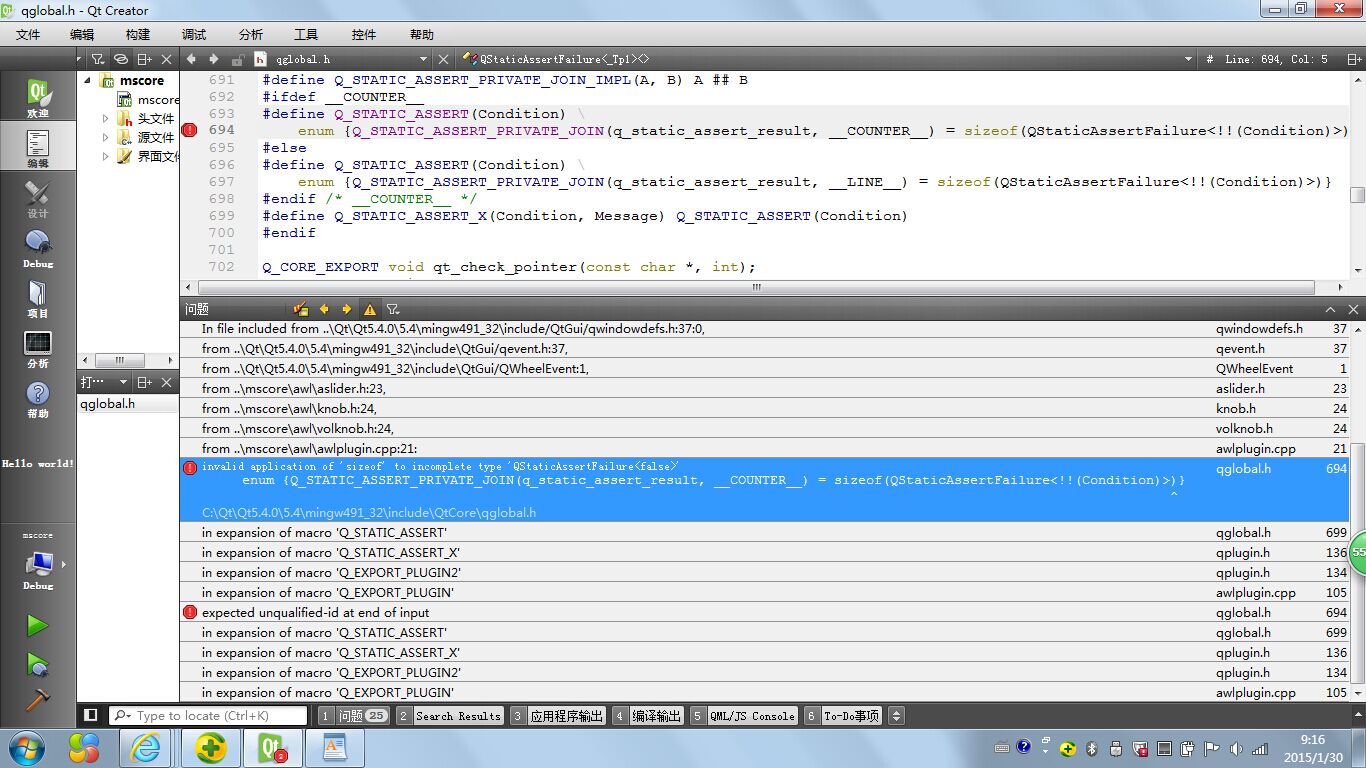Go forward in editor navigation history
This screenshot has height=768, width=1366.
point(214,59)
